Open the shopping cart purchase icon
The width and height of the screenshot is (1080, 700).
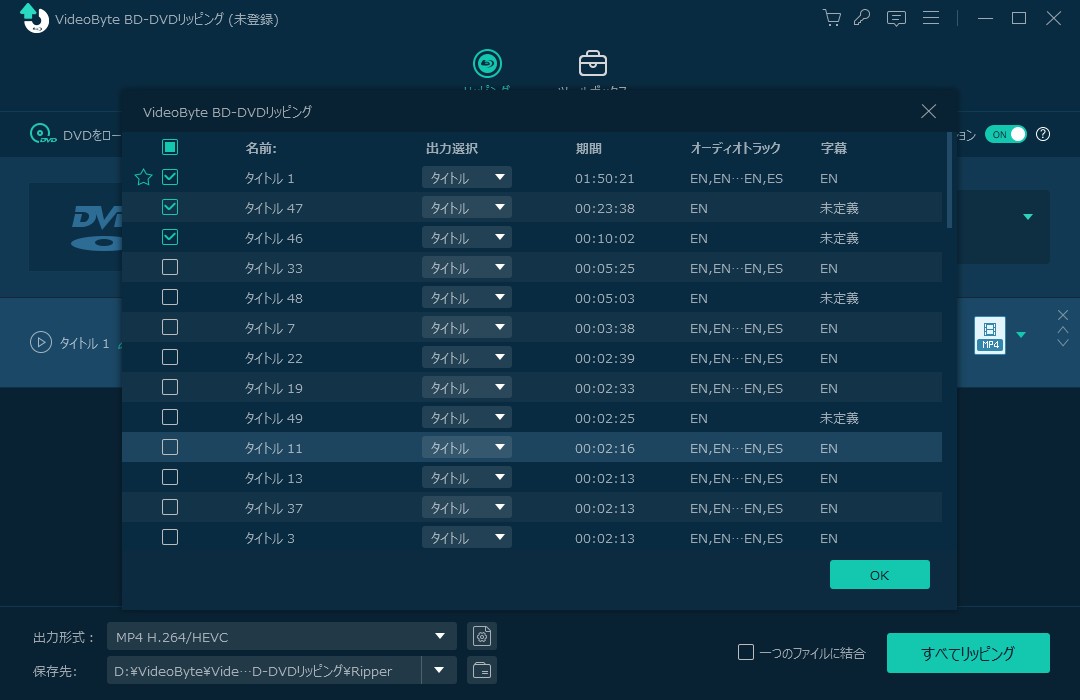point(832,18)
